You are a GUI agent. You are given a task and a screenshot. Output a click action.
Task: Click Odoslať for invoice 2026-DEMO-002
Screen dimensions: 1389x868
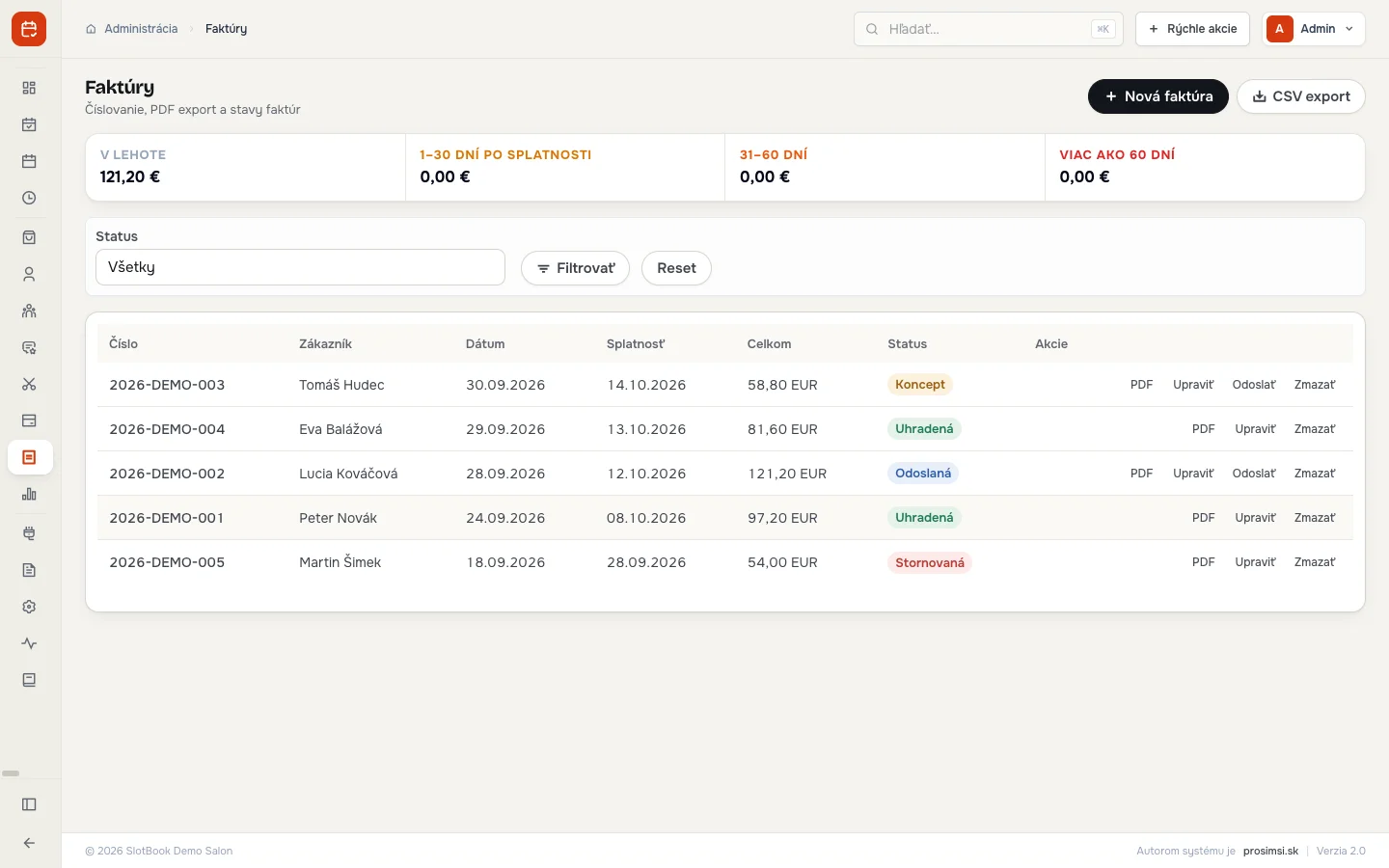click(1254, 474)
